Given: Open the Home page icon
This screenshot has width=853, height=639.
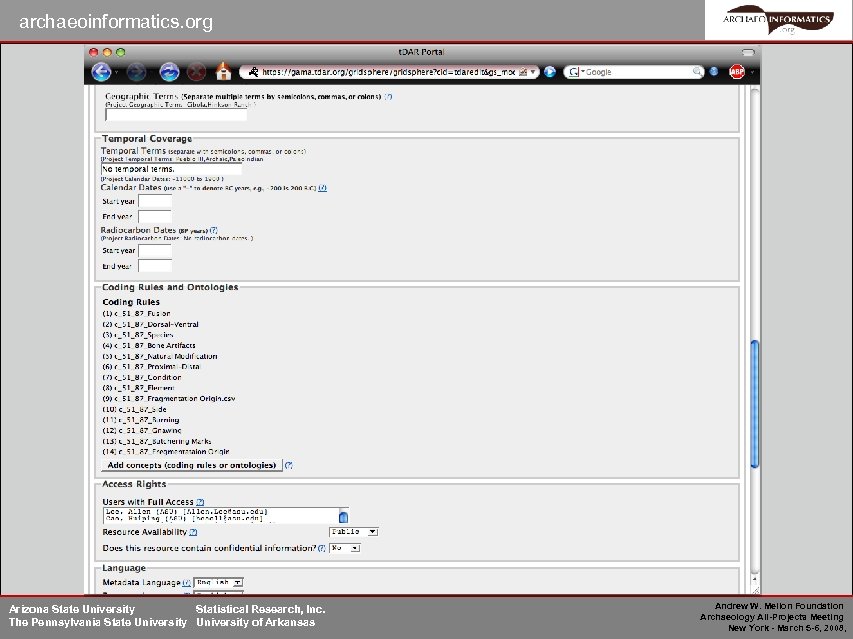Looking at the screenshot, I should coord(223,71).
